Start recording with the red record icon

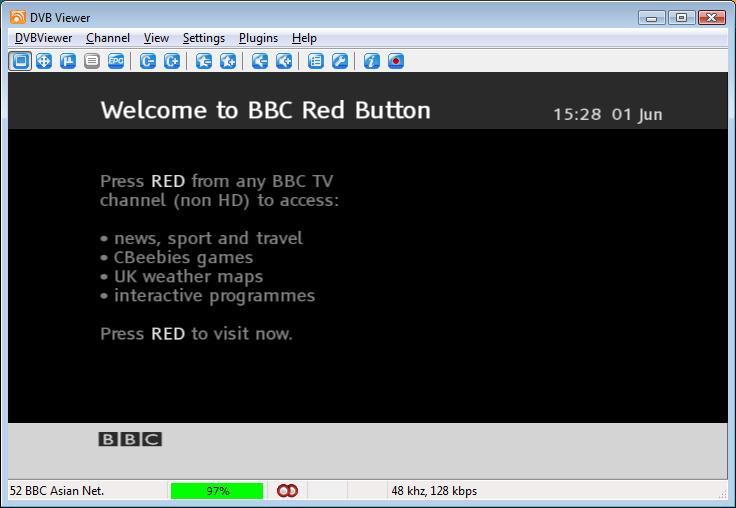pos(396,61)
